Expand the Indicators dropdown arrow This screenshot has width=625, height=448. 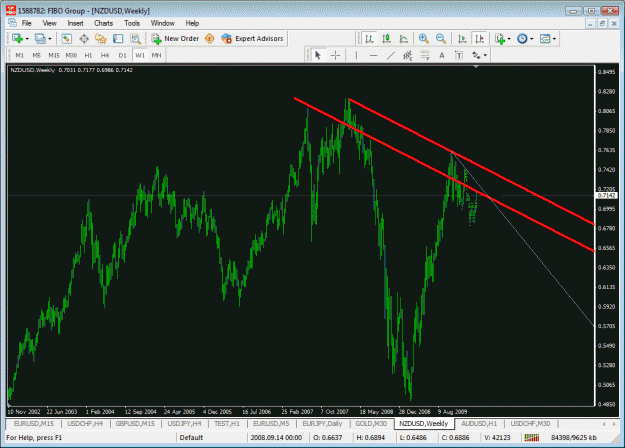pos(509,39)
